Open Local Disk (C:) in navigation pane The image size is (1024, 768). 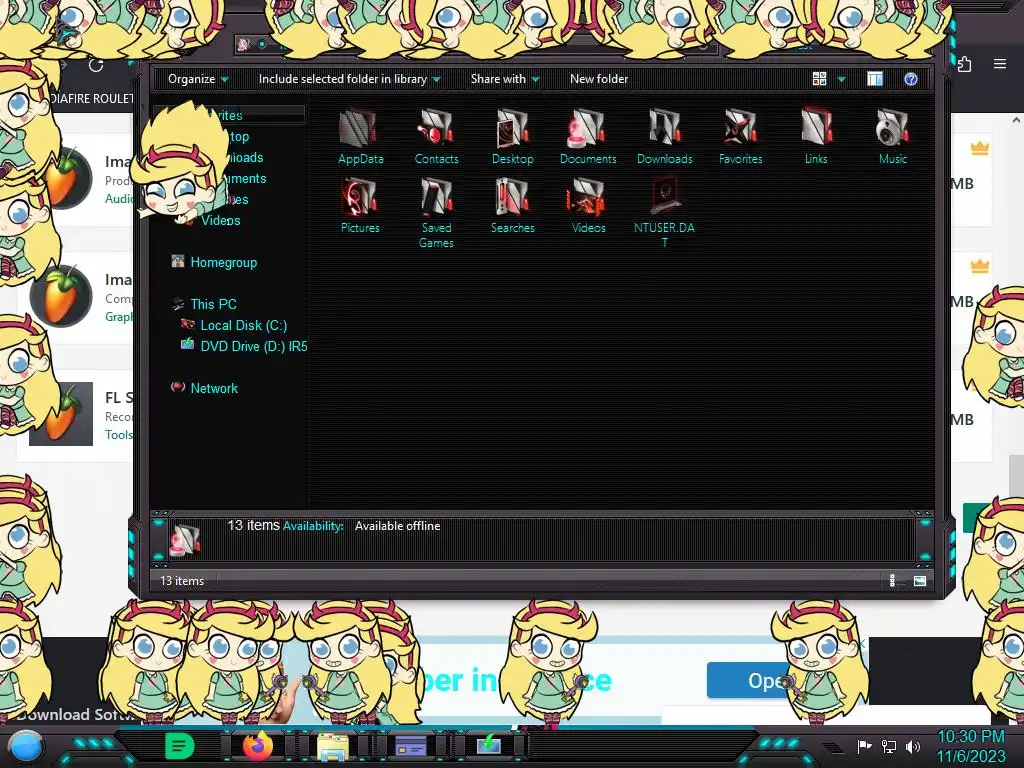(x=234, y=325)
